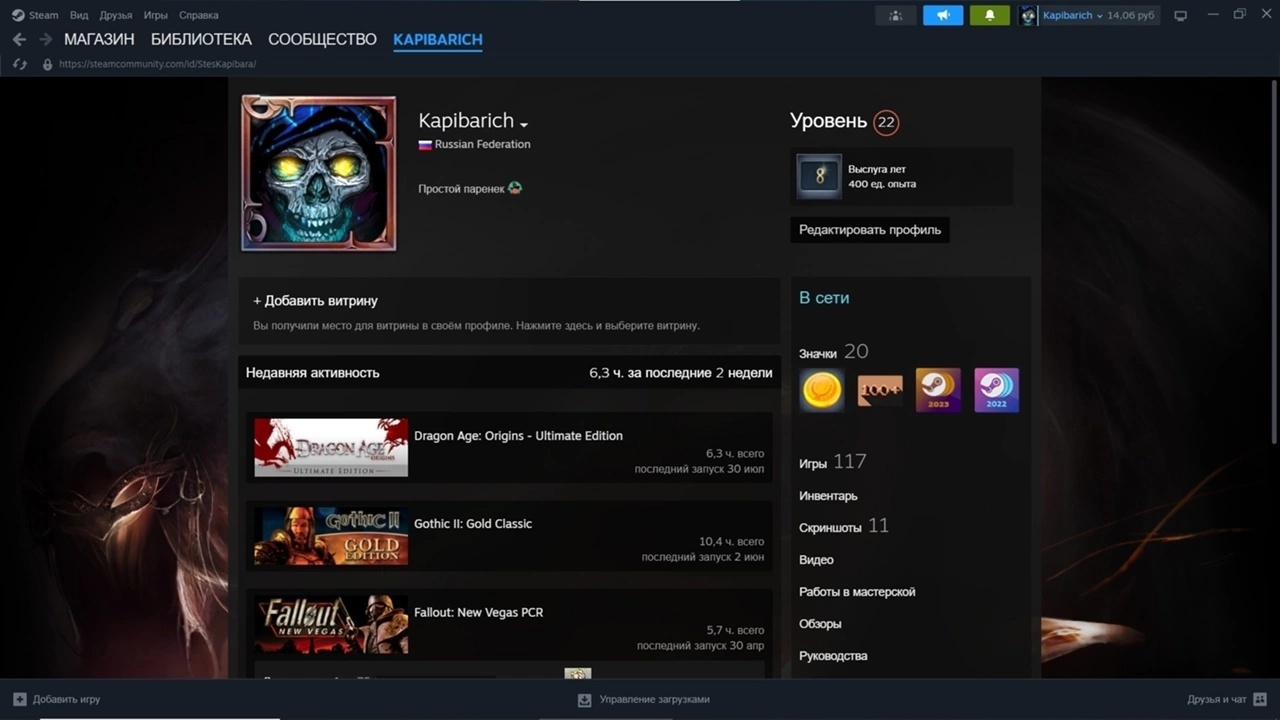Go to the СООБЩЕСТВО tab
This screenshot has height=720, width=1280.
pyautogui.click(x=322, y=40)
